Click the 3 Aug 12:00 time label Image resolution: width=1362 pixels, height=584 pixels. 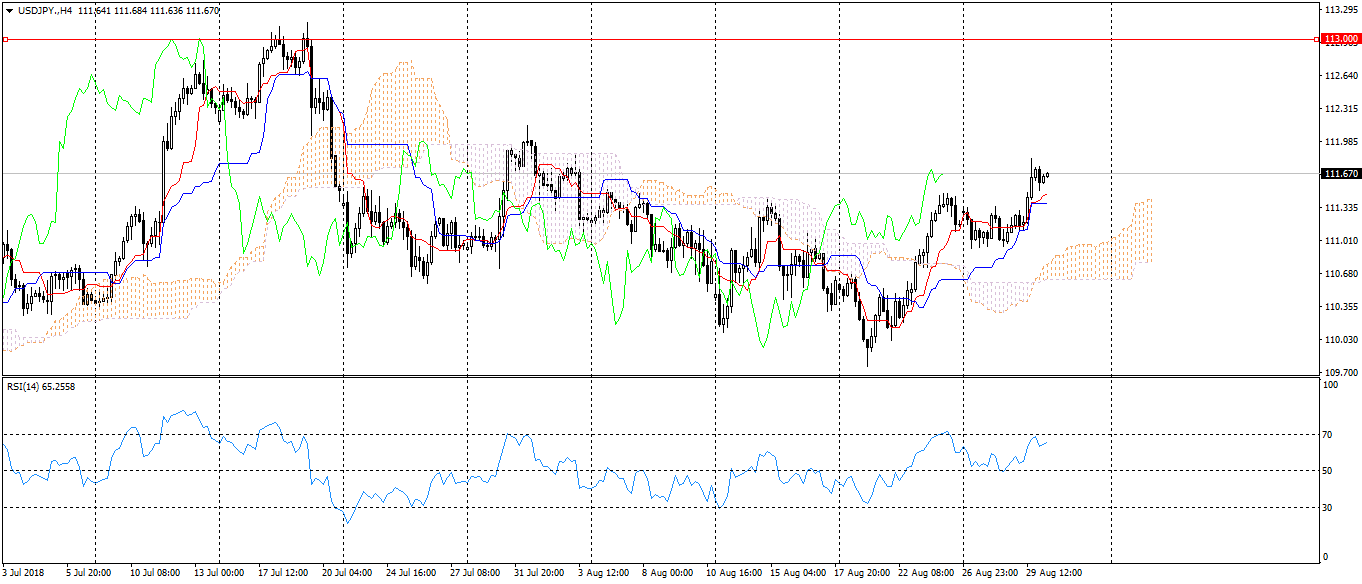605,574
